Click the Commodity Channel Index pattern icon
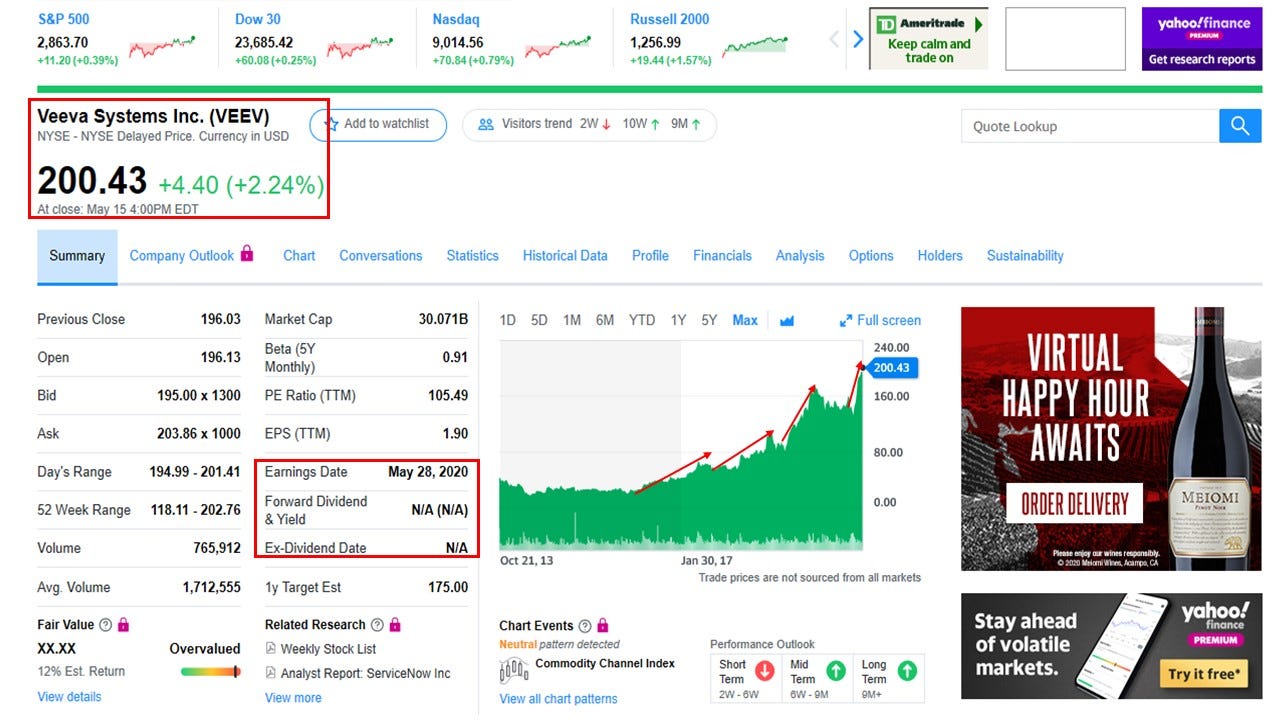This screenshot has height=720, width=1280. pos(514,671)
